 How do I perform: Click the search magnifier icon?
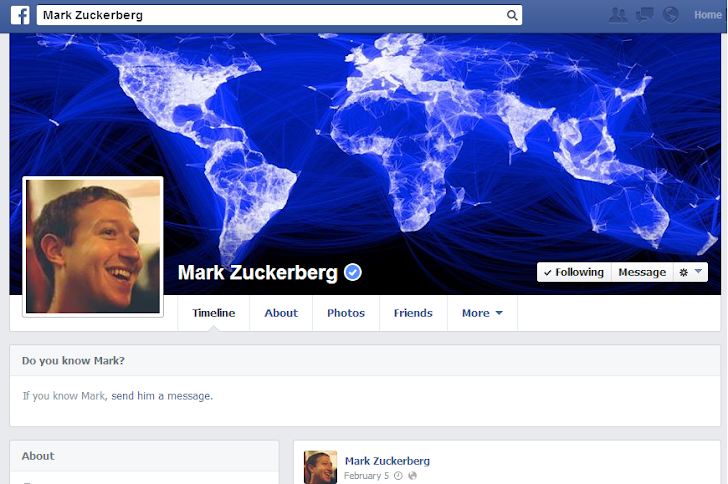point(512,15)
